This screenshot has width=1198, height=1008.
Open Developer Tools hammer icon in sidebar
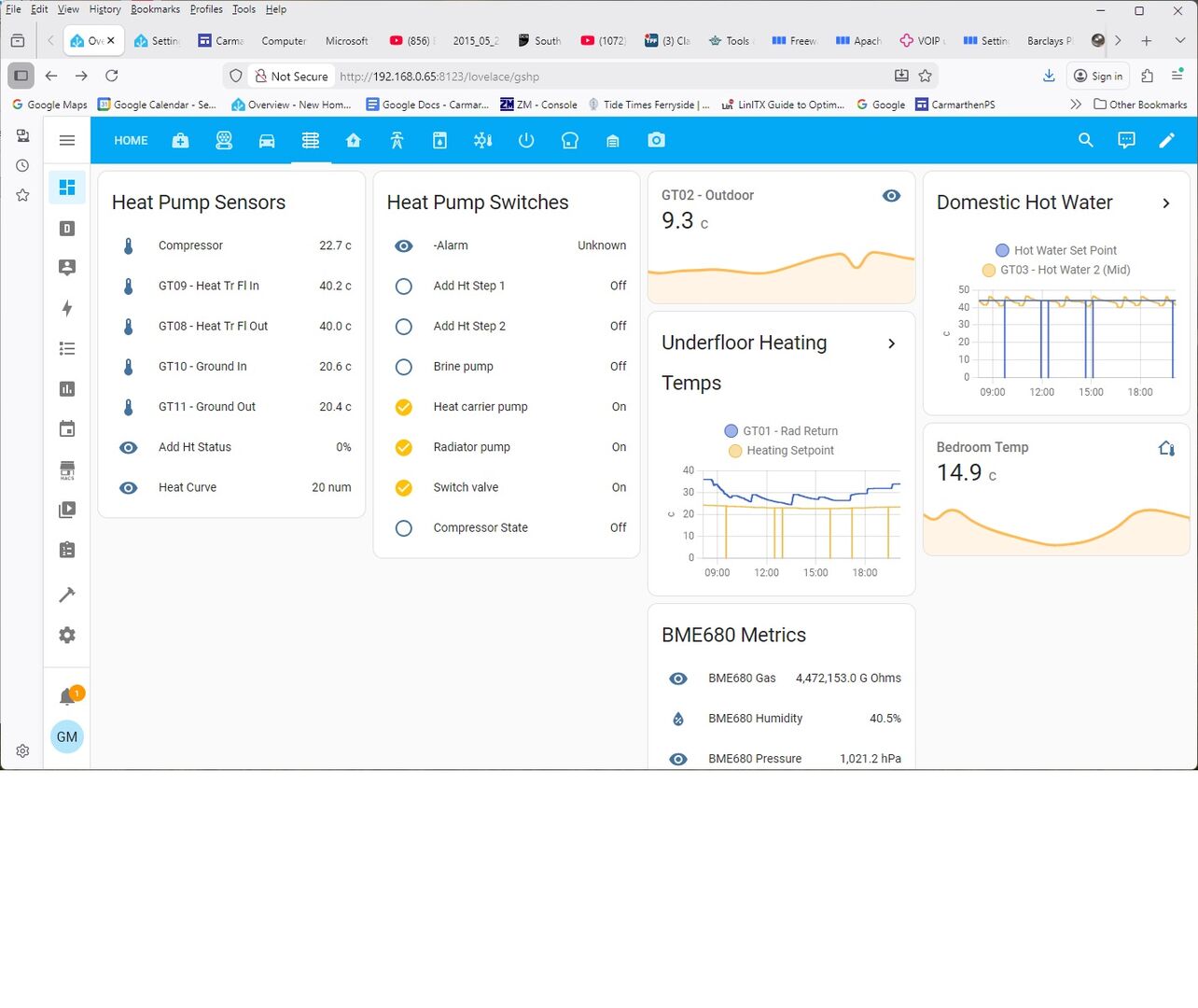(x=67, y=595)
